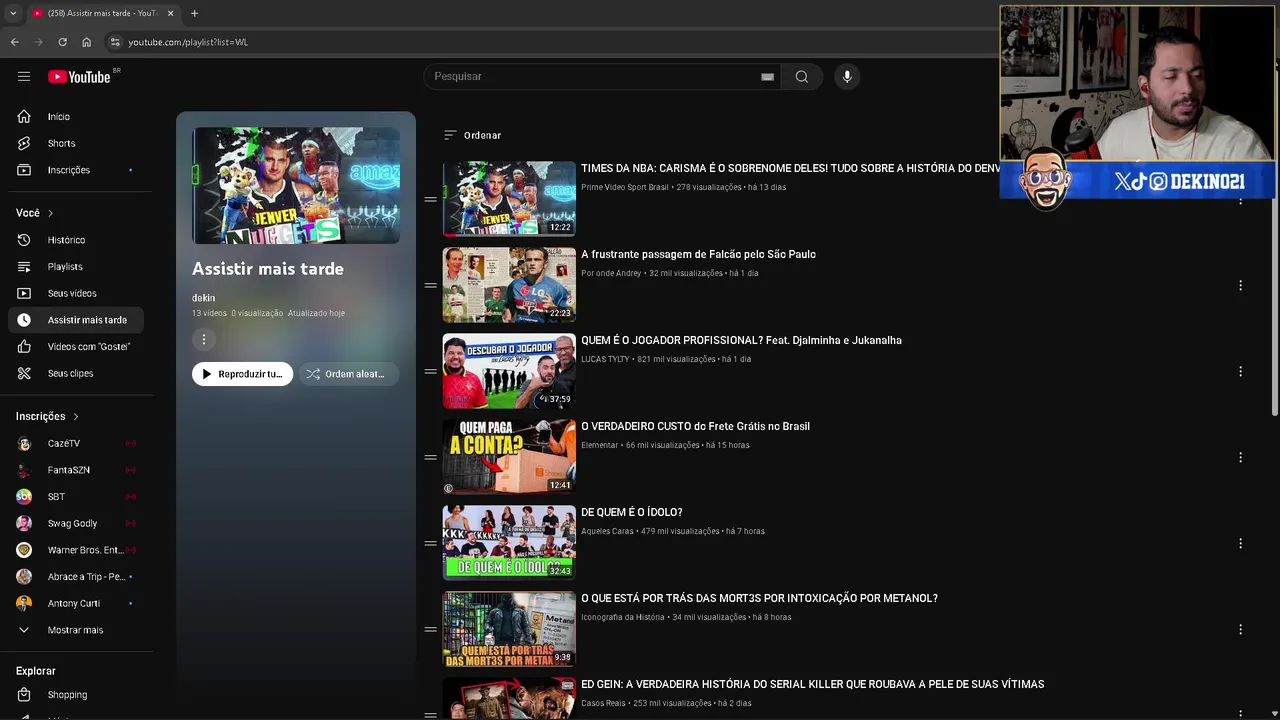Open title ED GEIN: A VERDADEIRA HISTÓRIA
Screen dimensions: 1280x720
(812, 684)
